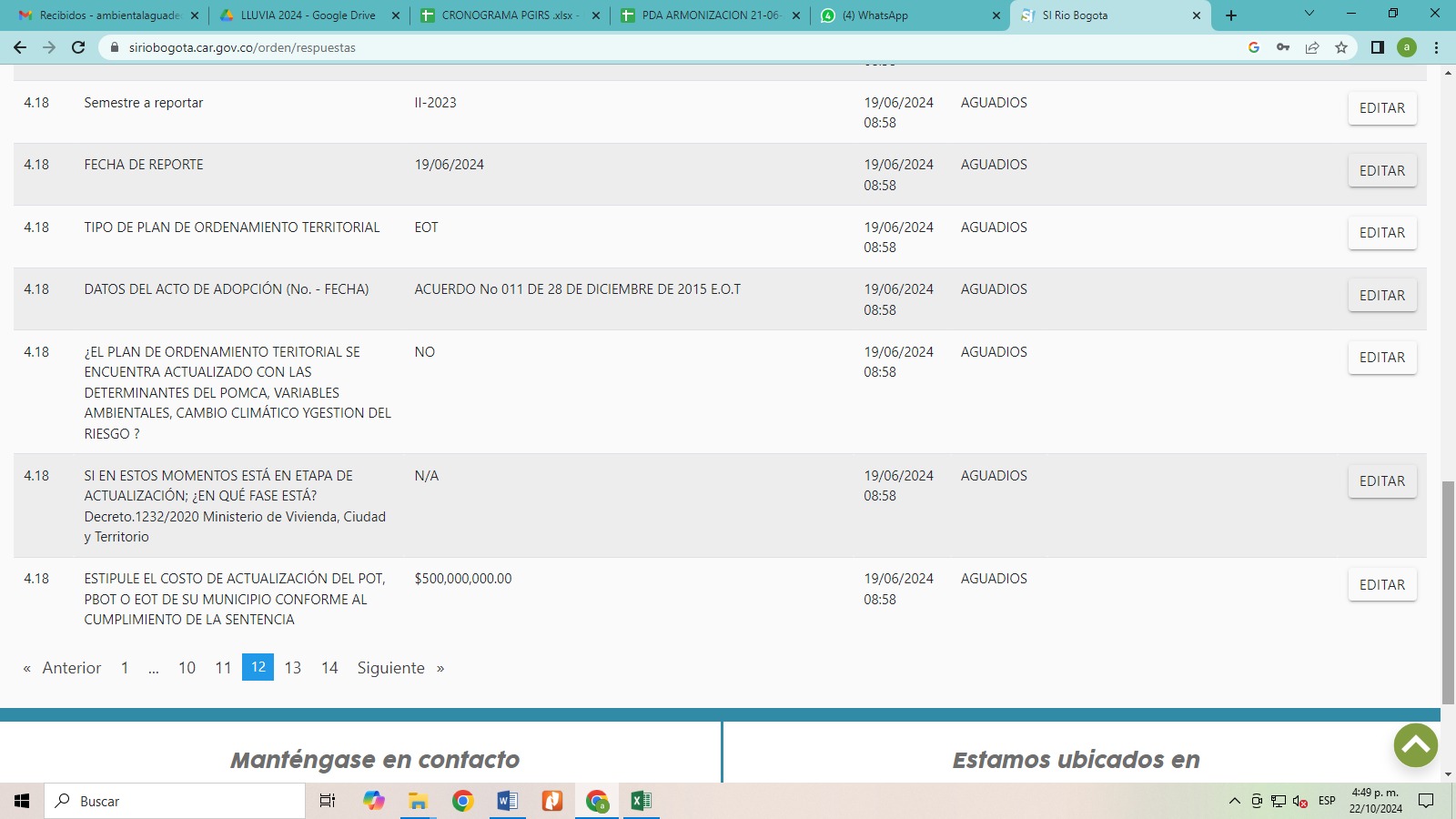Image resolution: width=1456 pixels, height=819 pixels.
Task: Show hidden system tray icons
Action: coord(1235,801)
